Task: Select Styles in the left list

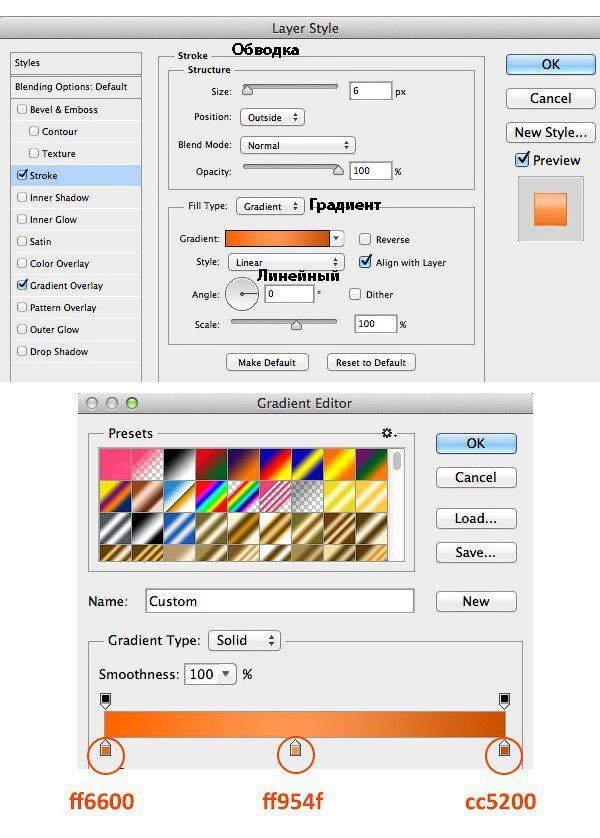Action: click(x=76, y=63)
